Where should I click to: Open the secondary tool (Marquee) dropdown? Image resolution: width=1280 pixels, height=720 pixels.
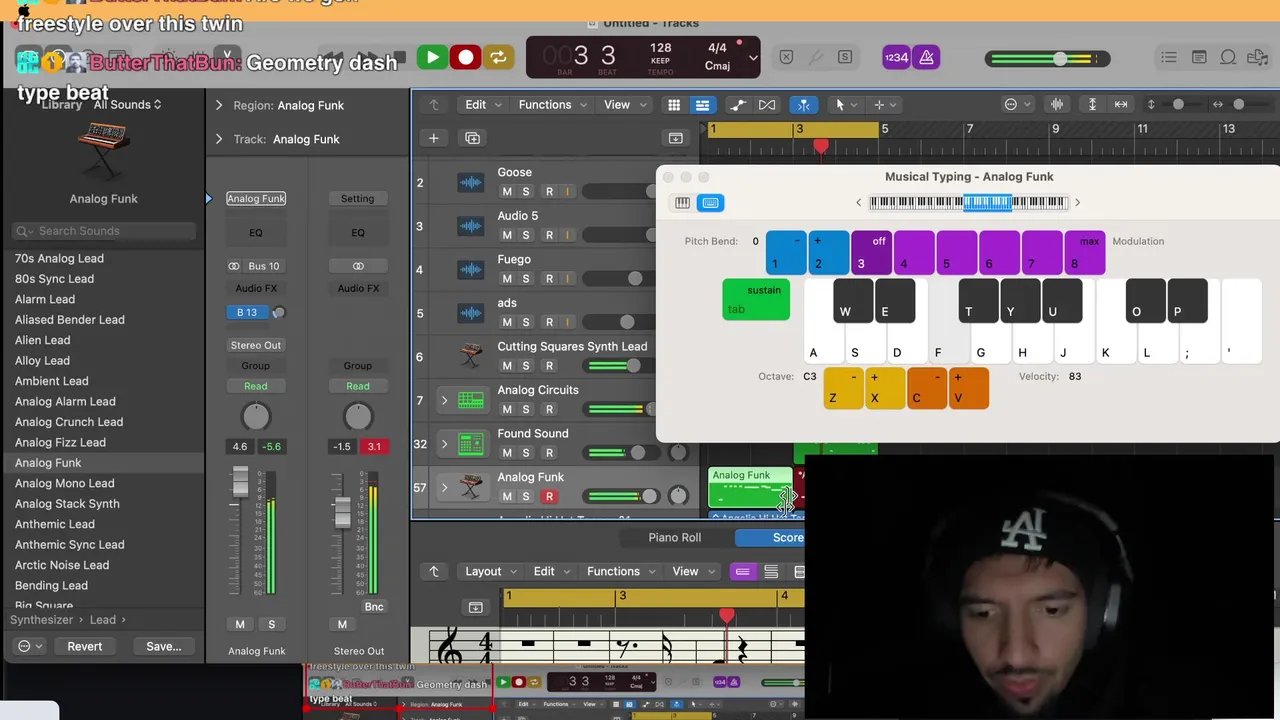coord(885,104)
